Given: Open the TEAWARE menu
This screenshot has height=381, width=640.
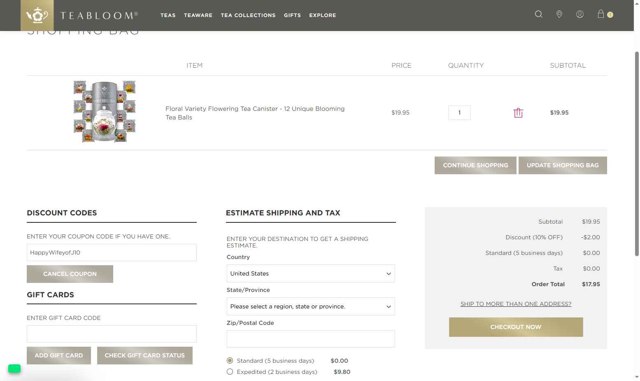Looking at the screenshot, I should [x=198, y=15].
